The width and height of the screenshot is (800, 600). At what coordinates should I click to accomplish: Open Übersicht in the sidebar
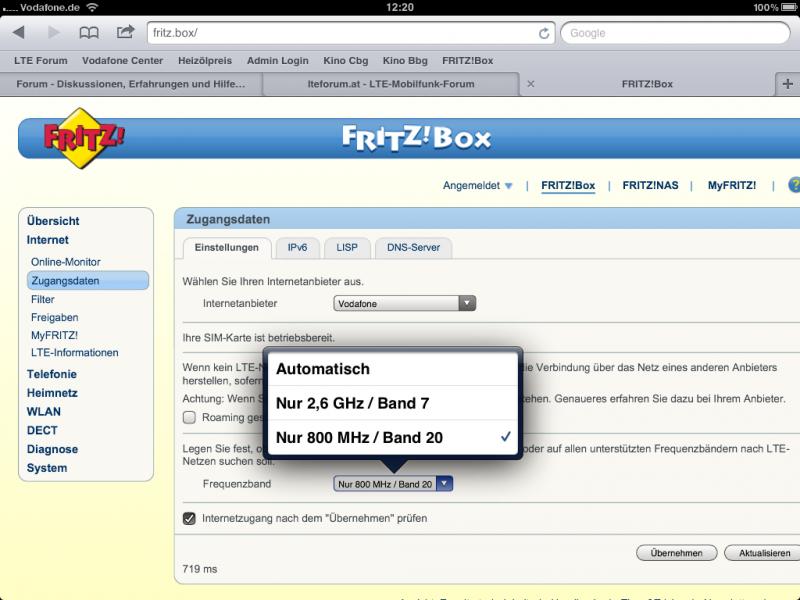point(53,221)
